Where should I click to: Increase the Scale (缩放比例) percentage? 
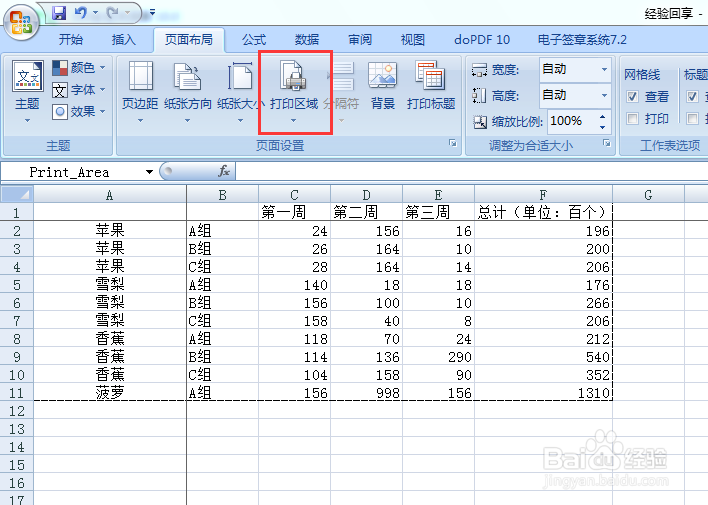[x=602, y=117]
